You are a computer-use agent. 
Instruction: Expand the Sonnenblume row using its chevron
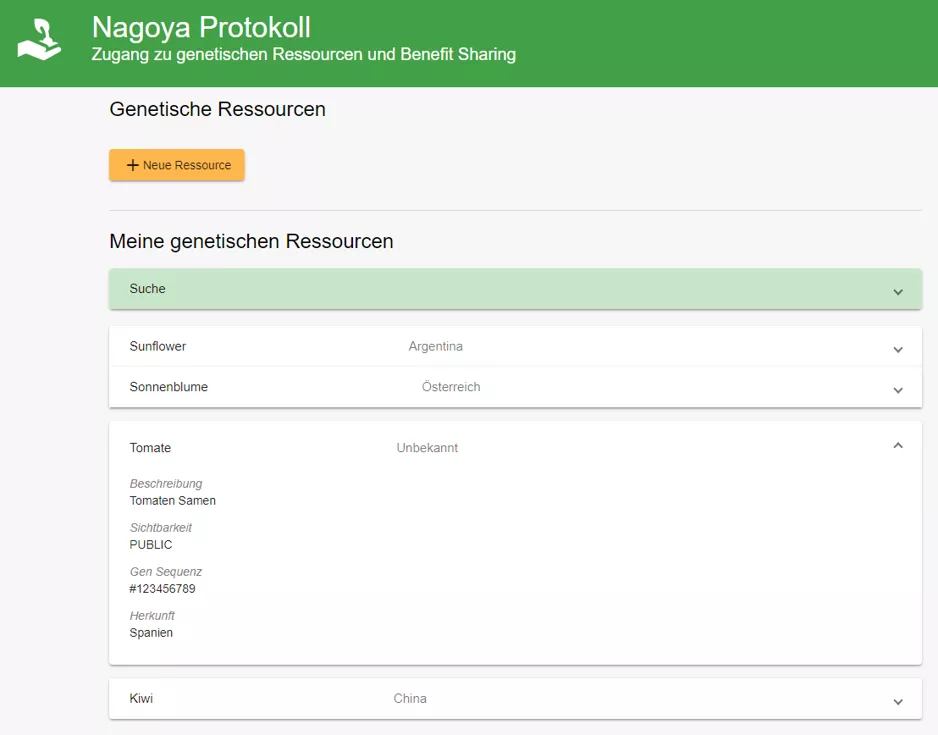(897, 389)
